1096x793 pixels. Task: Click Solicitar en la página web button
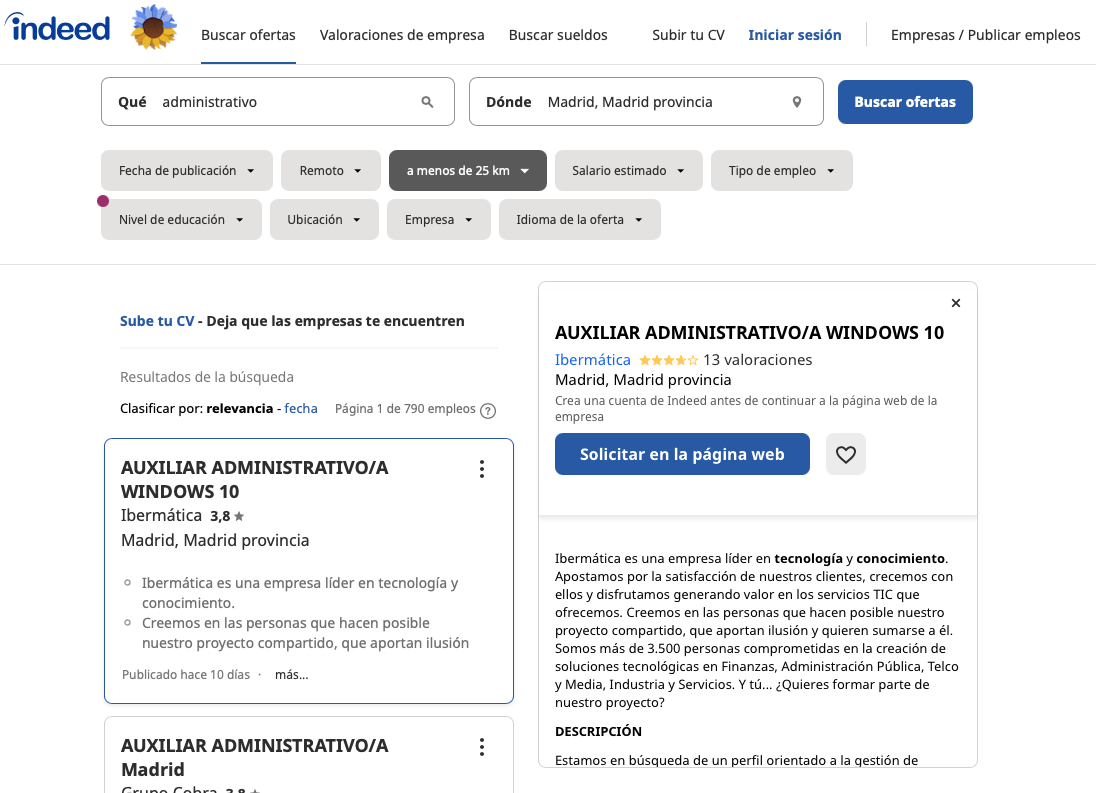(x=682, y=454)
